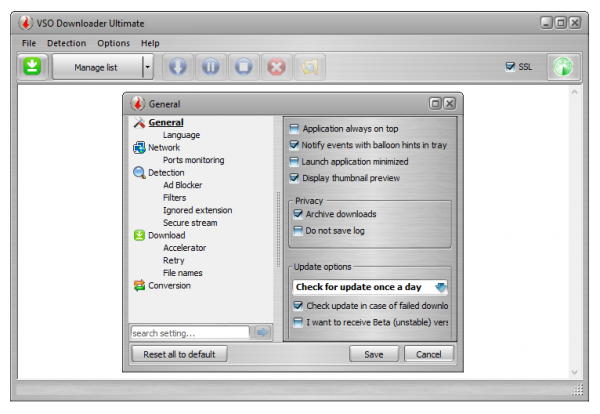This screenshot has width=600, height=414.
Task: Delete item with red X icon
Action: tap(277, 67)
